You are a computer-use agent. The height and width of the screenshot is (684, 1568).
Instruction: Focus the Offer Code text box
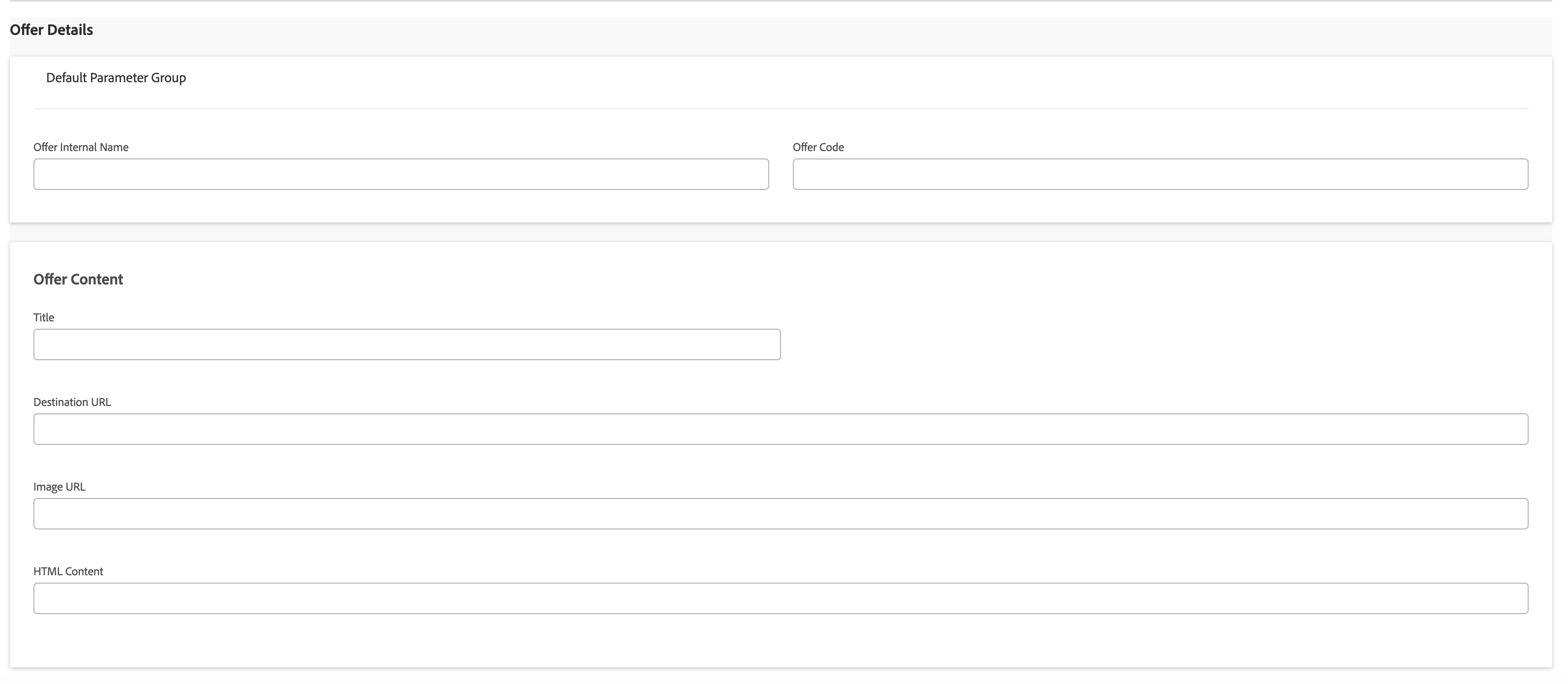coord(1160,174)
